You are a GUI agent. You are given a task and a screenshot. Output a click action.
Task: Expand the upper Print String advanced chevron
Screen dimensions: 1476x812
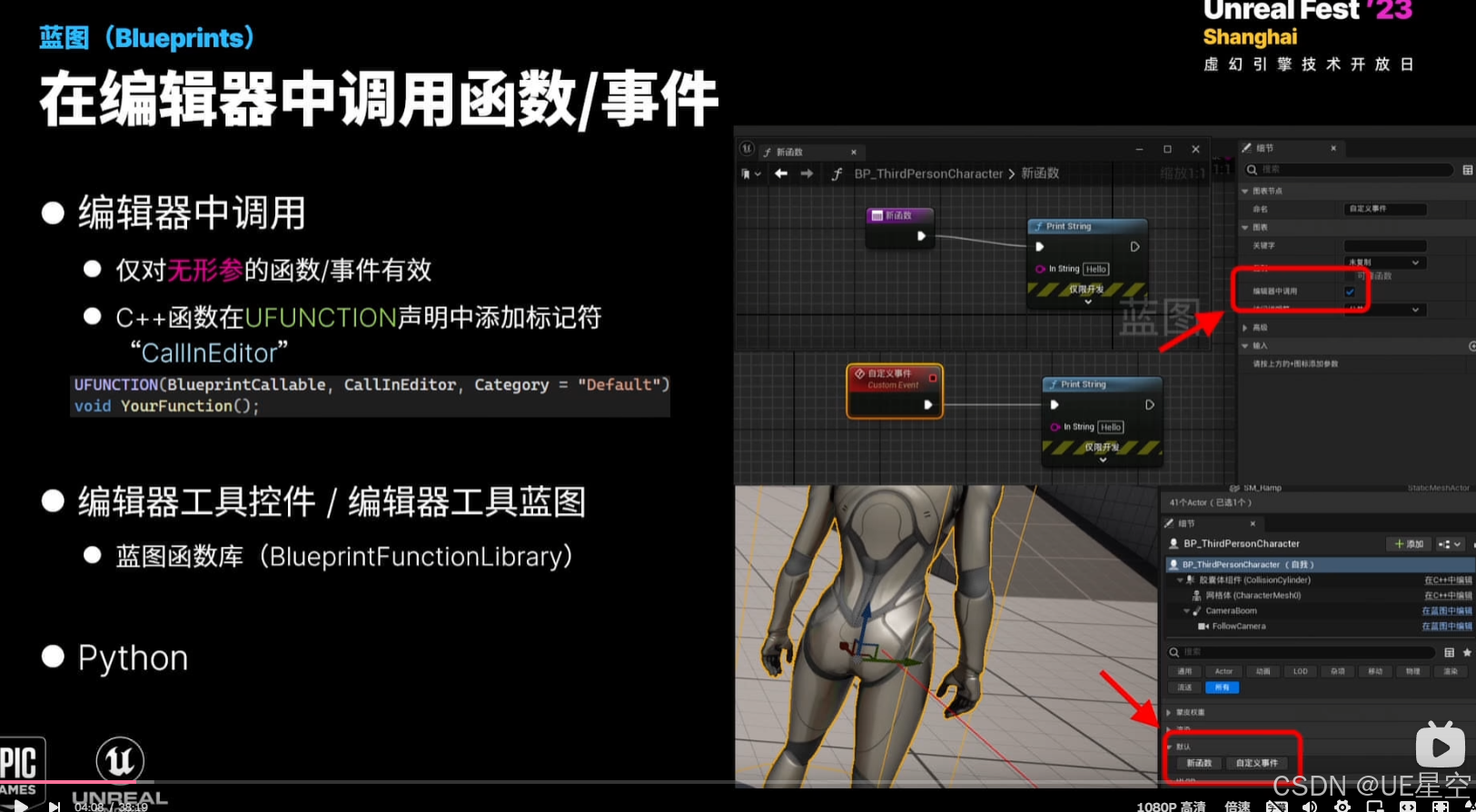point(1088,302)
